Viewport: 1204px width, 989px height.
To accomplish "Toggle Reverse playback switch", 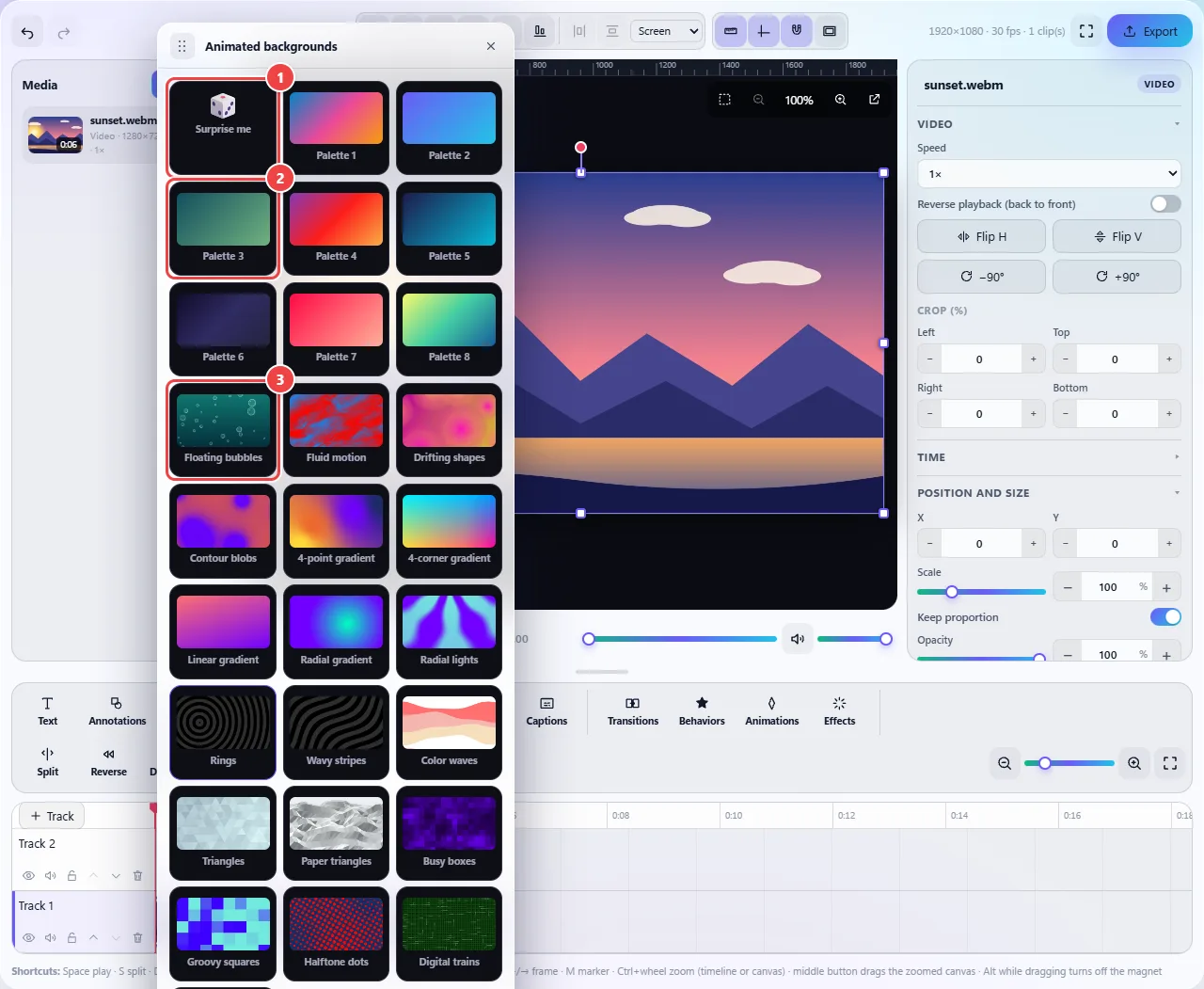I will pyautogui.click(x=1165, y=204).
